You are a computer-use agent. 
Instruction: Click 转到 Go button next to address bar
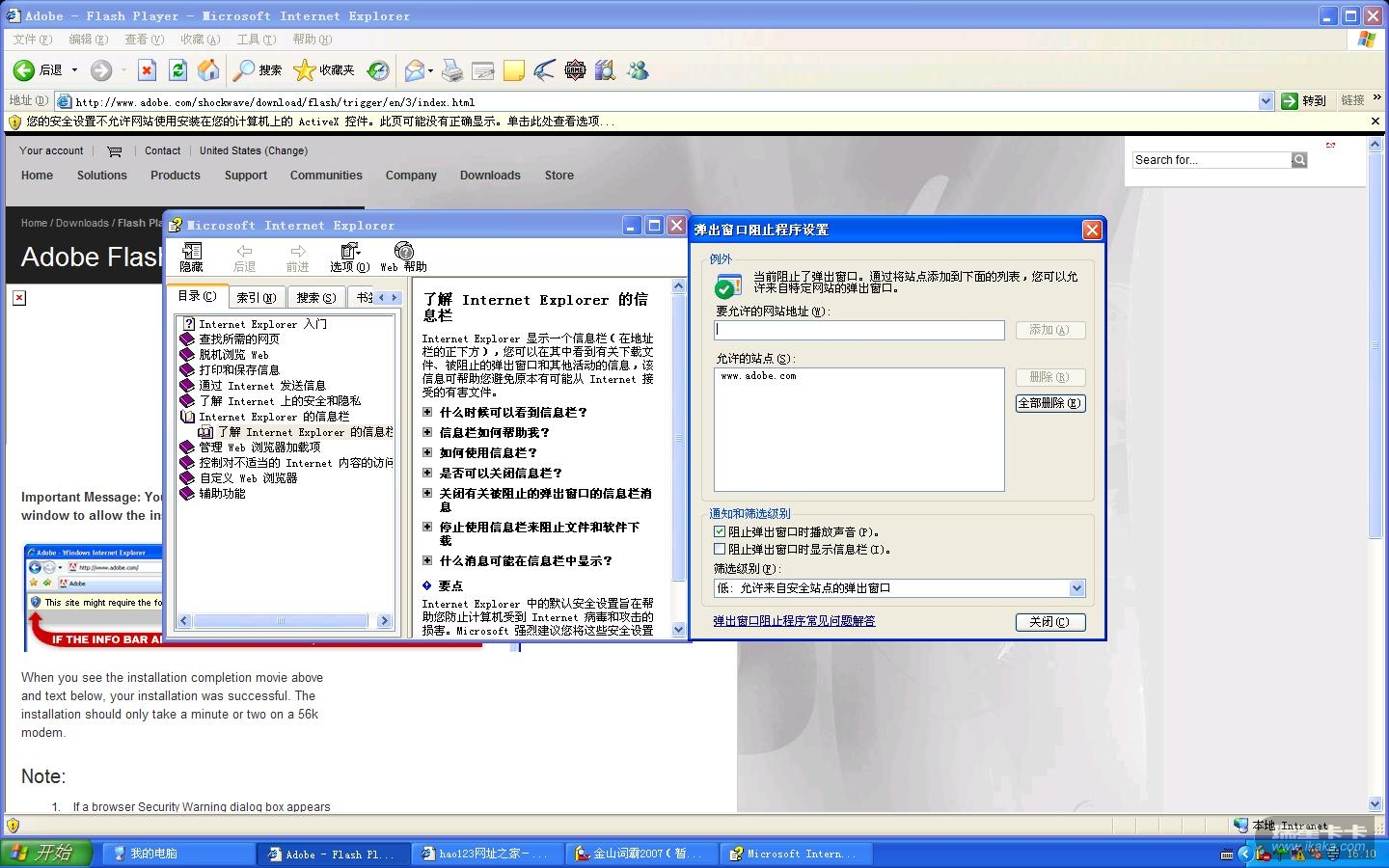tap(1304, 101)
